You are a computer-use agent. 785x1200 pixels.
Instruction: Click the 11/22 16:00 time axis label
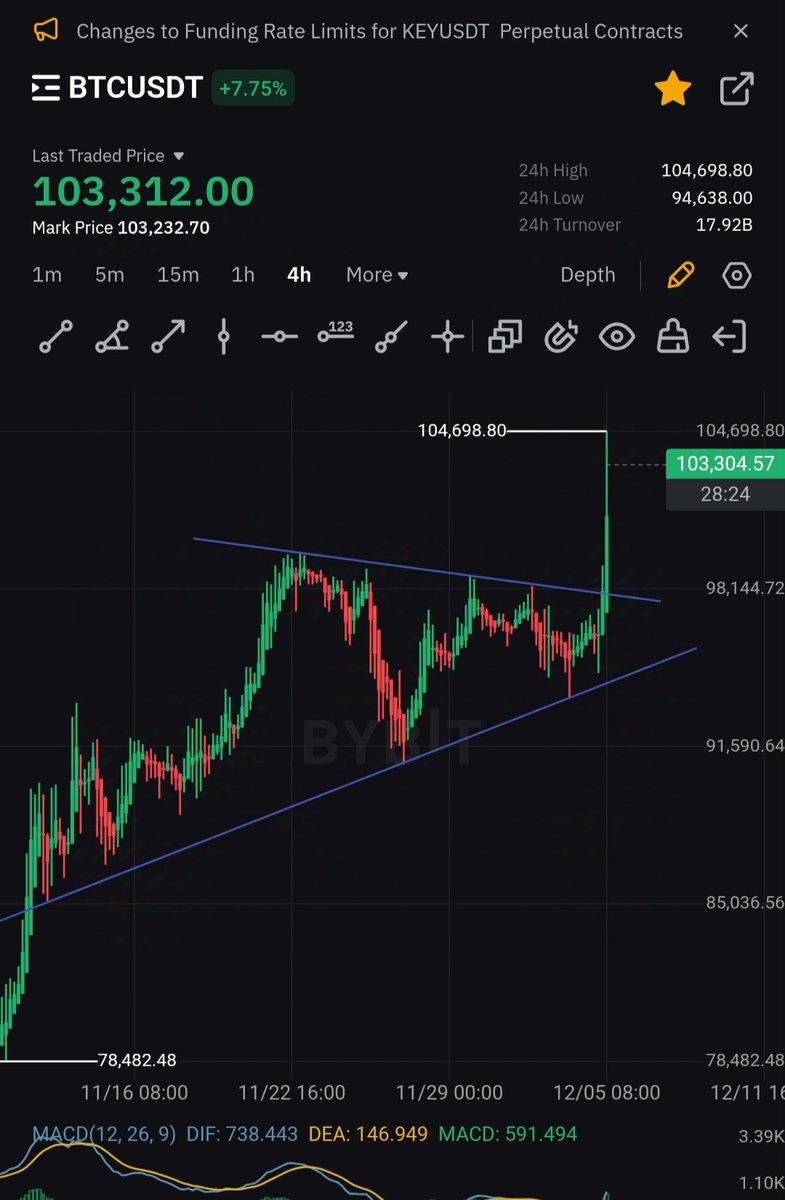(x=292, y=1093)
